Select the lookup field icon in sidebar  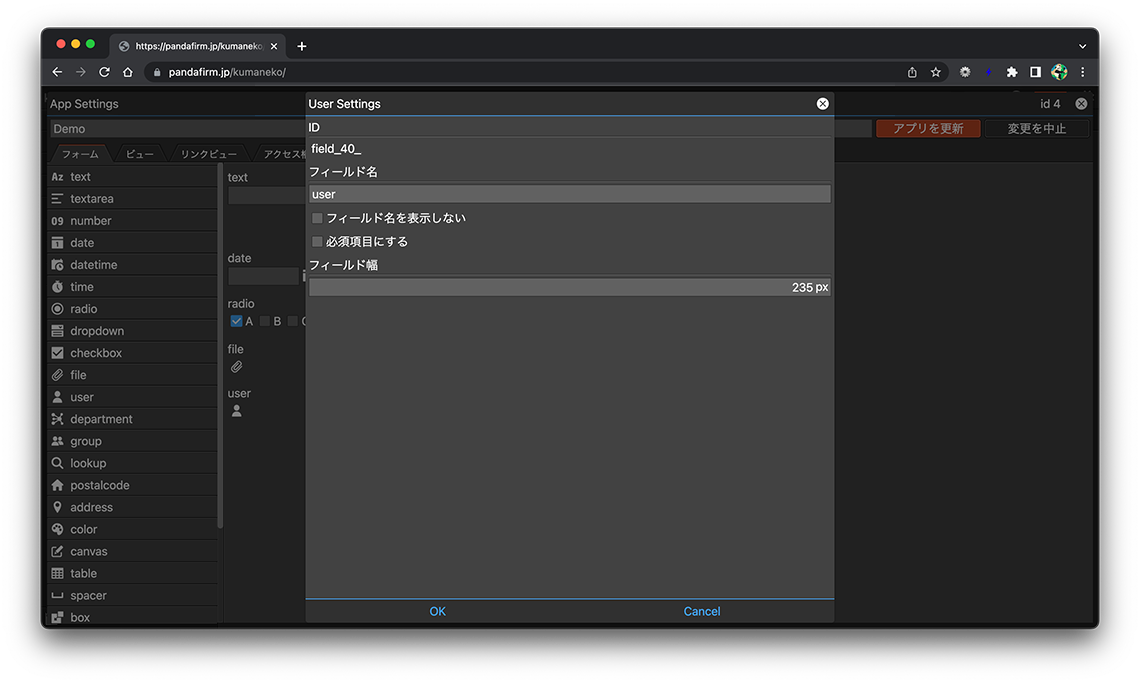(57, 463)
